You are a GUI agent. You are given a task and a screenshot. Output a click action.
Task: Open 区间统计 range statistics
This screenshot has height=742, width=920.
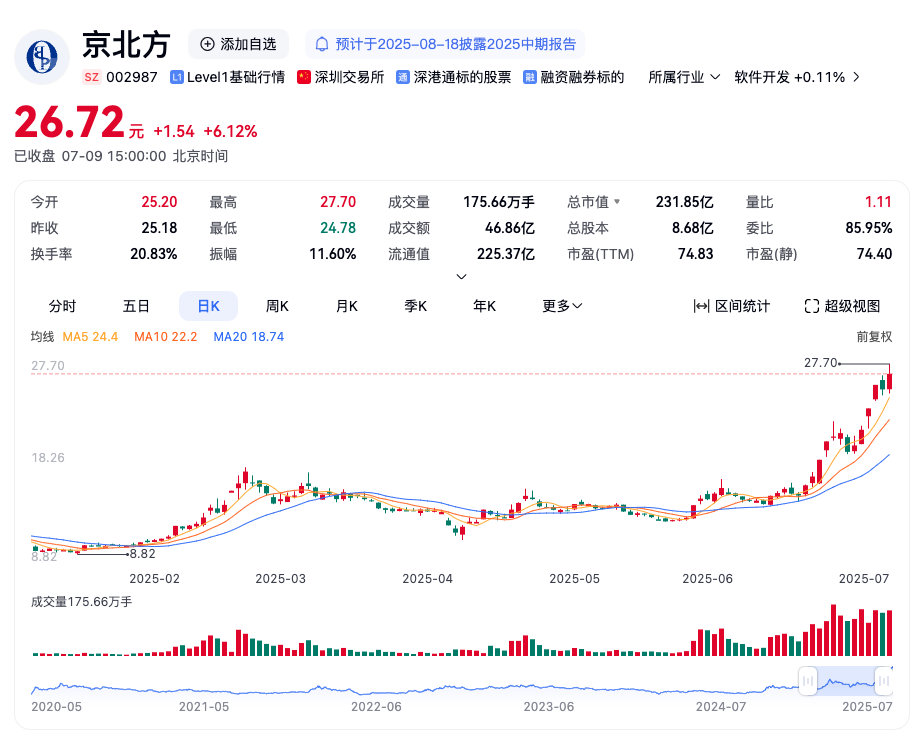pos(731,306)
